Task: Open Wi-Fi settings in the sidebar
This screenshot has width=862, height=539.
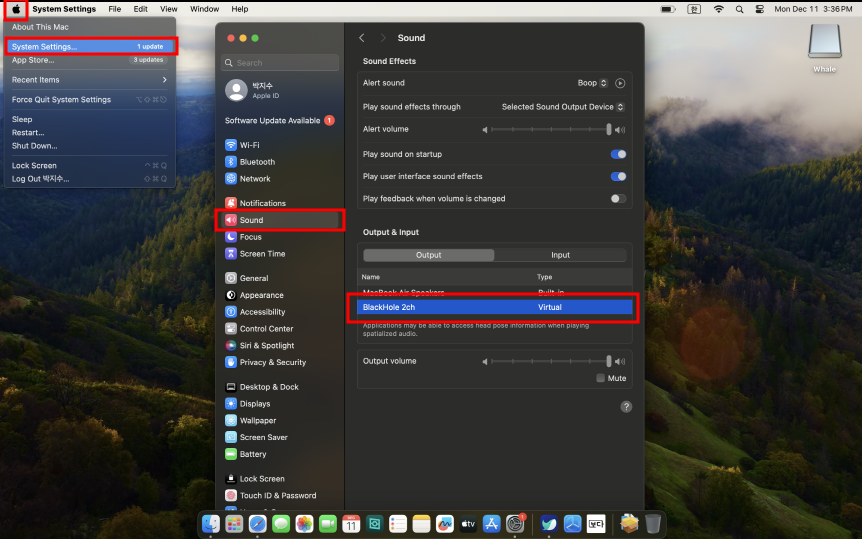Action: (x=242, y=145)
